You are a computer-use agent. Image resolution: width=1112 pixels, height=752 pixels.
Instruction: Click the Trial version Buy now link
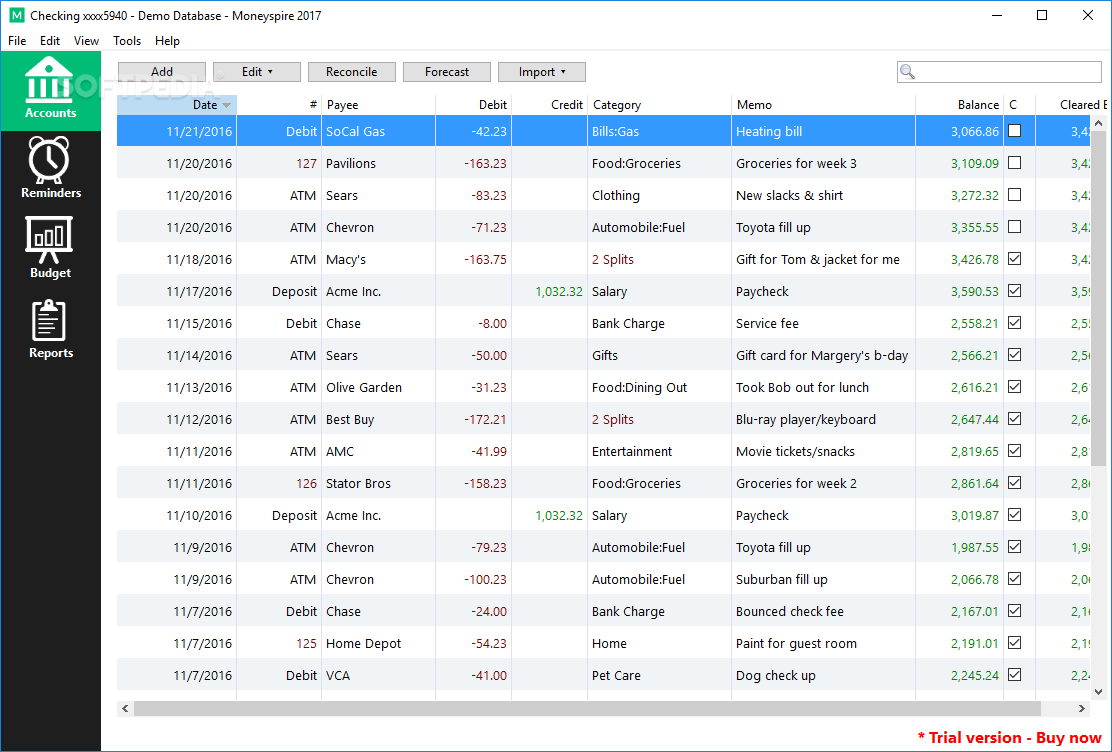1010,737
